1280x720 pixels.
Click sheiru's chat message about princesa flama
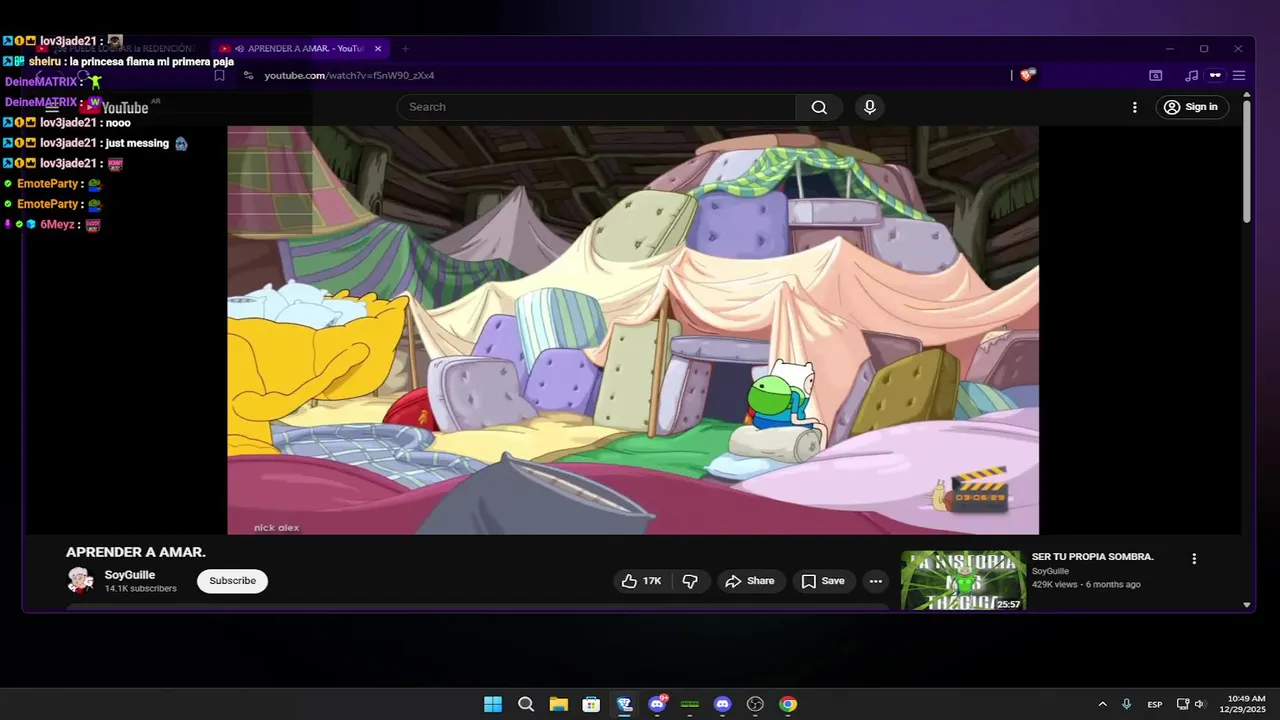click(131, 62)
